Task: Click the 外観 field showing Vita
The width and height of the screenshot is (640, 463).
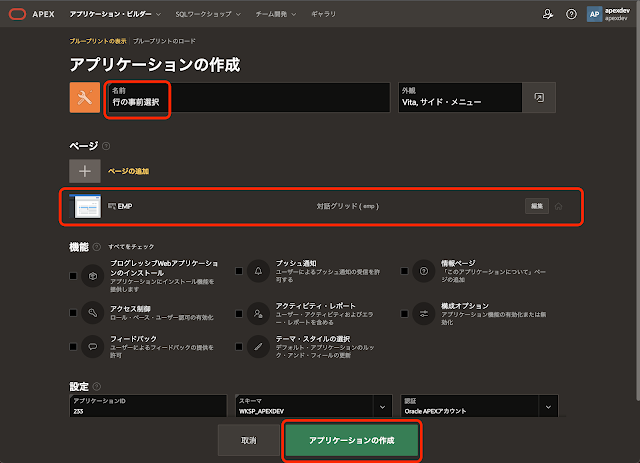Action: pyautogui.click(x=460, y=98)
